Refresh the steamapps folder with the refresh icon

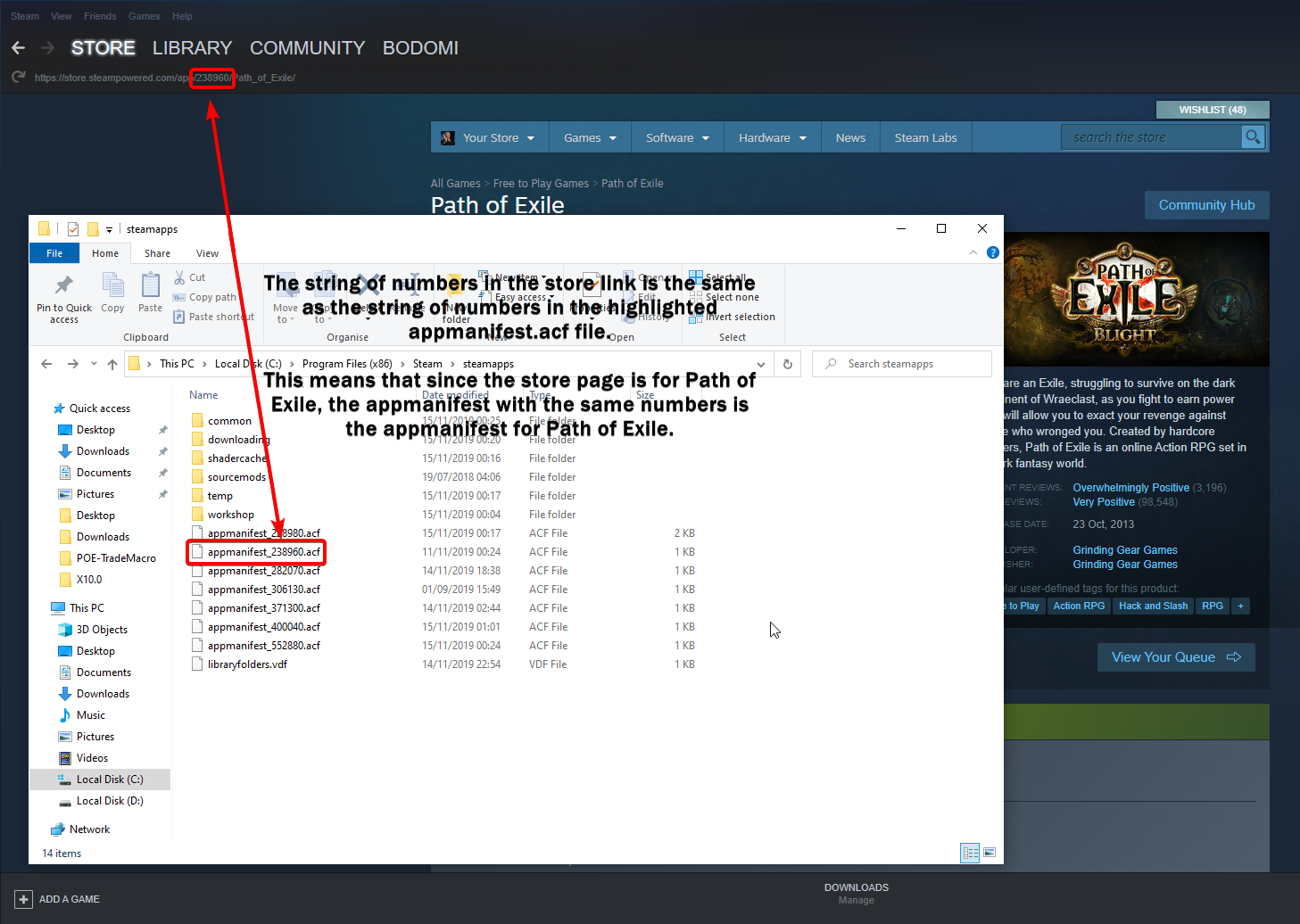(x=788, y=363)
